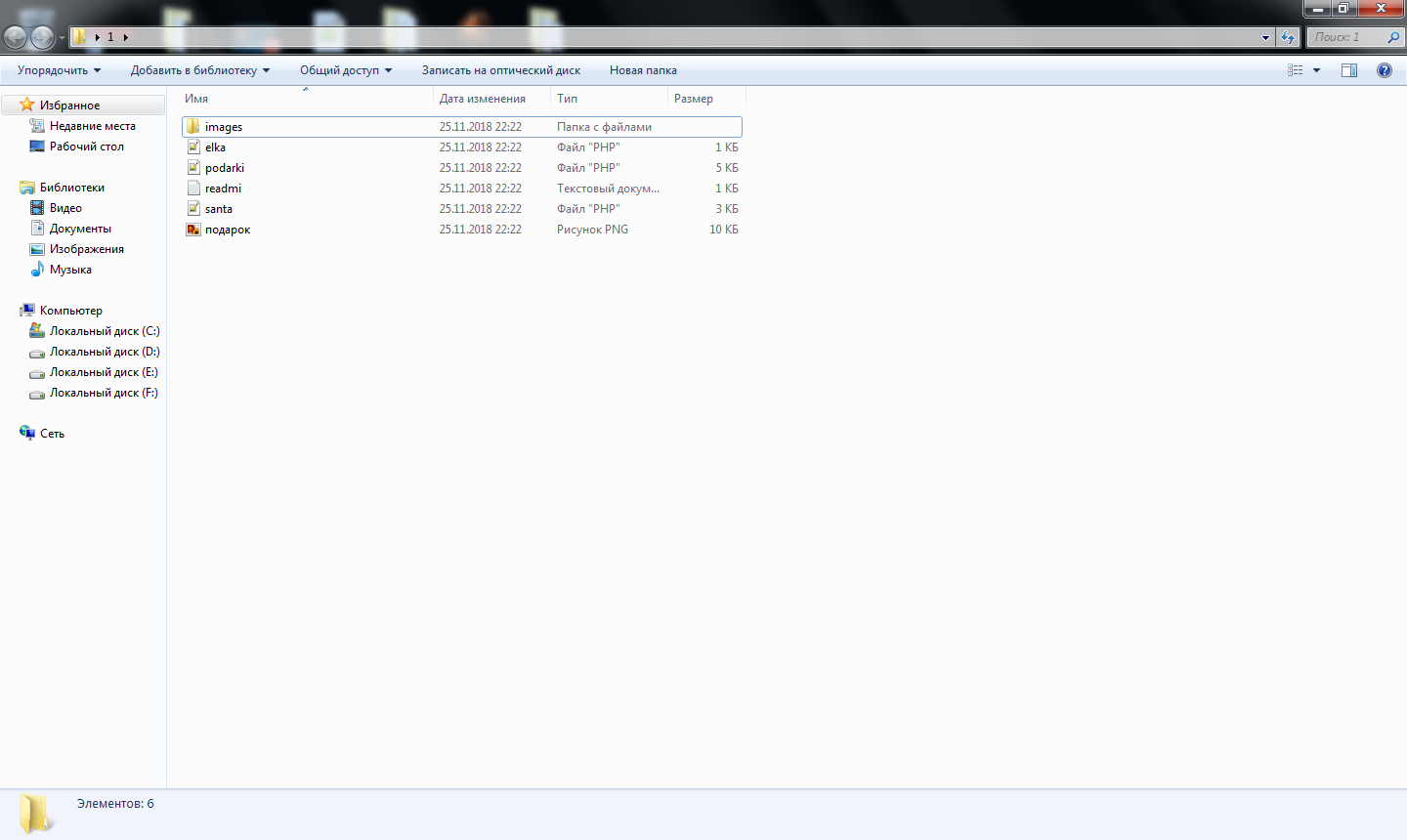Open the Музыка library icon
The height and width of the screenshot is (840, 1407).
[x=37, y=270]
